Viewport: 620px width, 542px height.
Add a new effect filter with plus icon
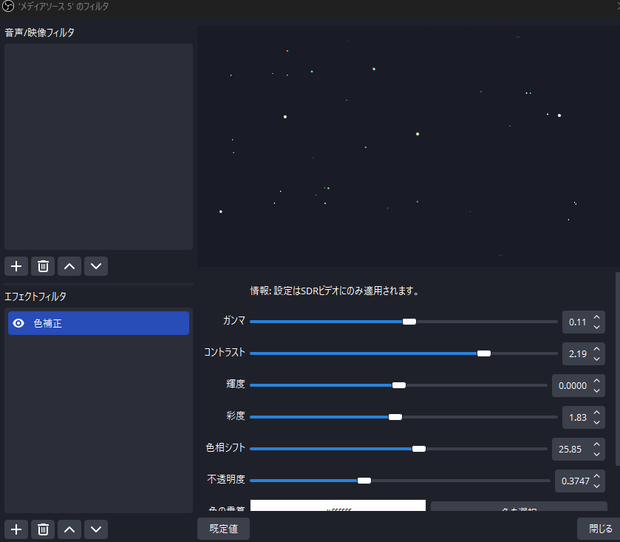(x=16, y=529)
